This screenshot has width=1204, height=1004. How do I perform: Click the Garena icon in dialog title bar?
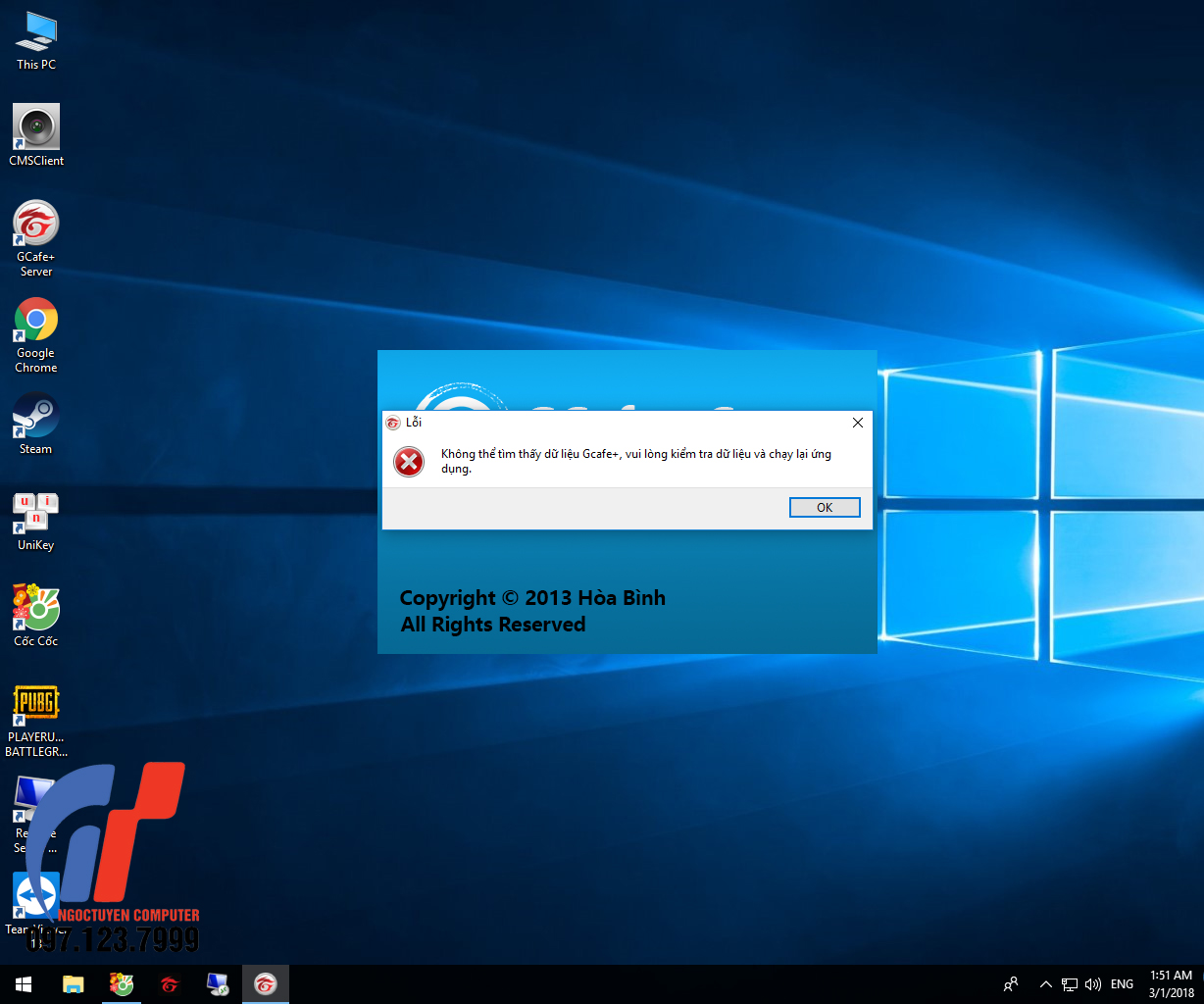pos(393,423)
